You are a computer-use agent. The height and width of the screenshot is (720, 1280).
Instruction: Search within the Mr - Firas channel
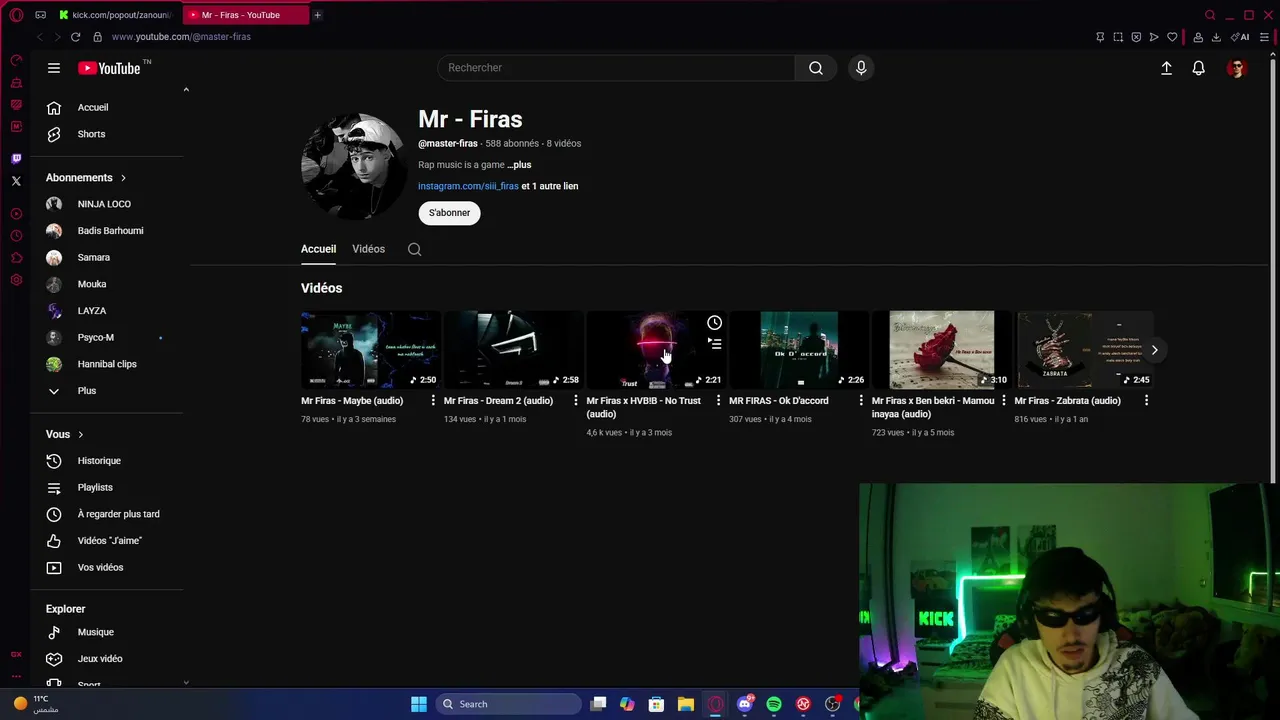point(414,249)
